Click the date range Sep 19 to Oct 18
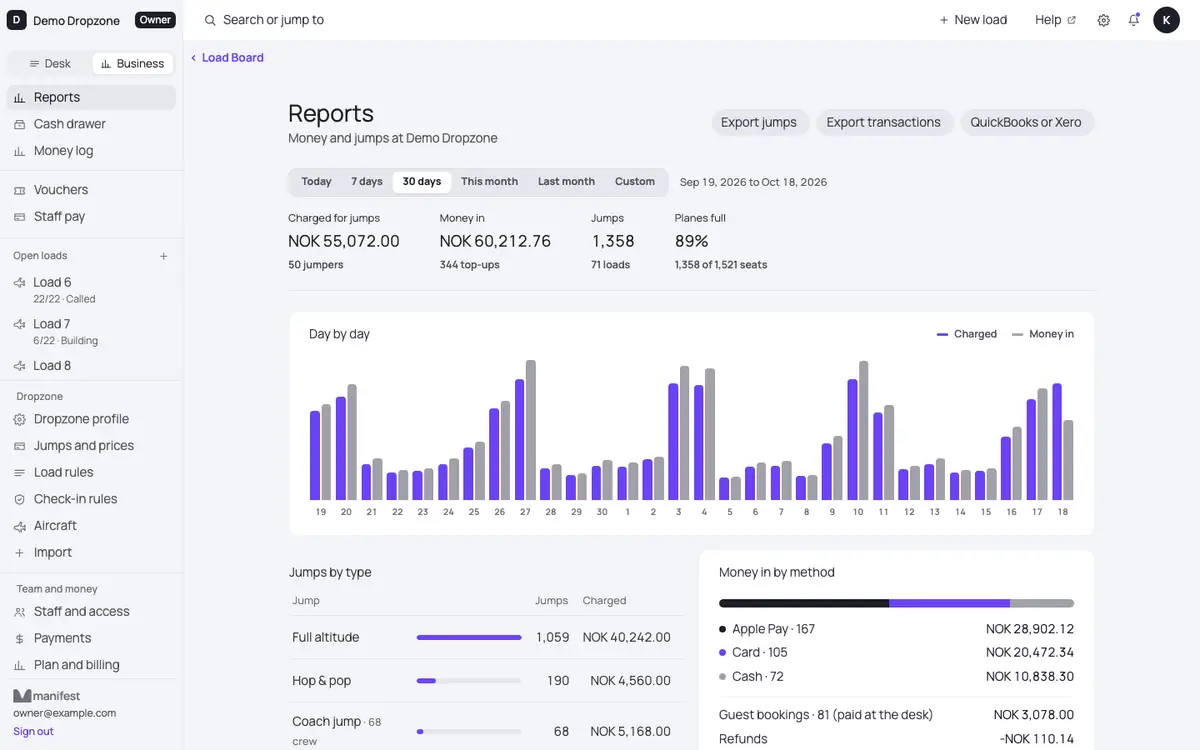Viewport: 1200px width, 750px height. (753, 182)
